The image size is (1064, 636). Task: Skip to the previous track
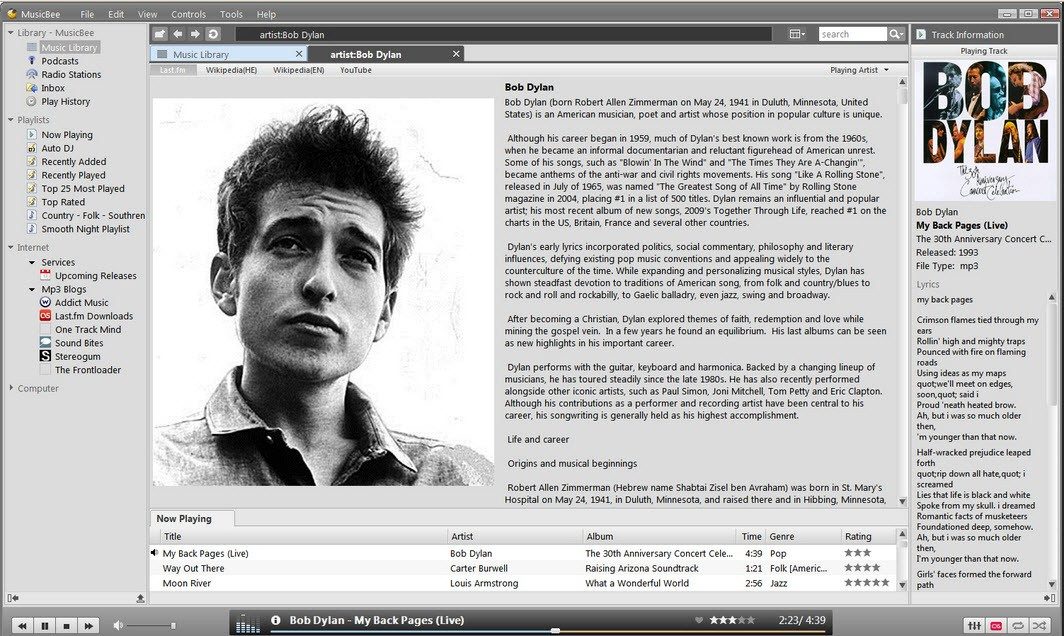click(x=22, y=626)
